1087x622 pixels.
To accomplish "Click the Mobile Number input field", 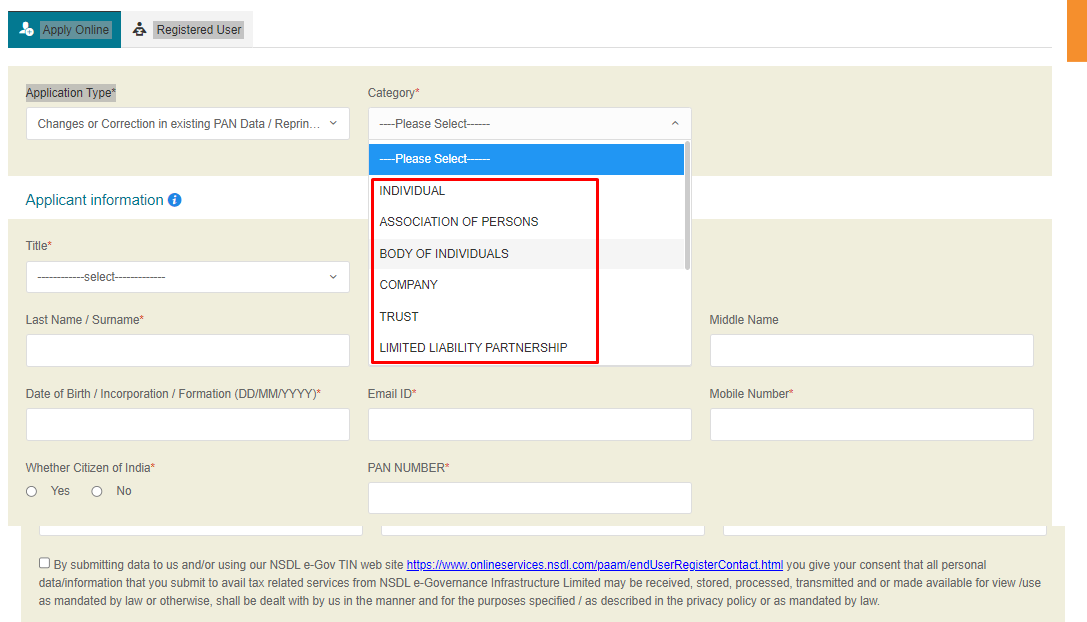I will click(871, 424).
